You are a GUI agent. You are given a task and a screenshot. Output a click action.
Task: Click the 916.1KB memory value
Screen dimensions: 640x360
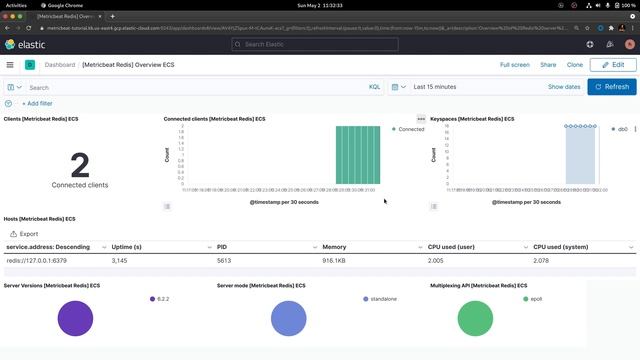pos(334,260)
